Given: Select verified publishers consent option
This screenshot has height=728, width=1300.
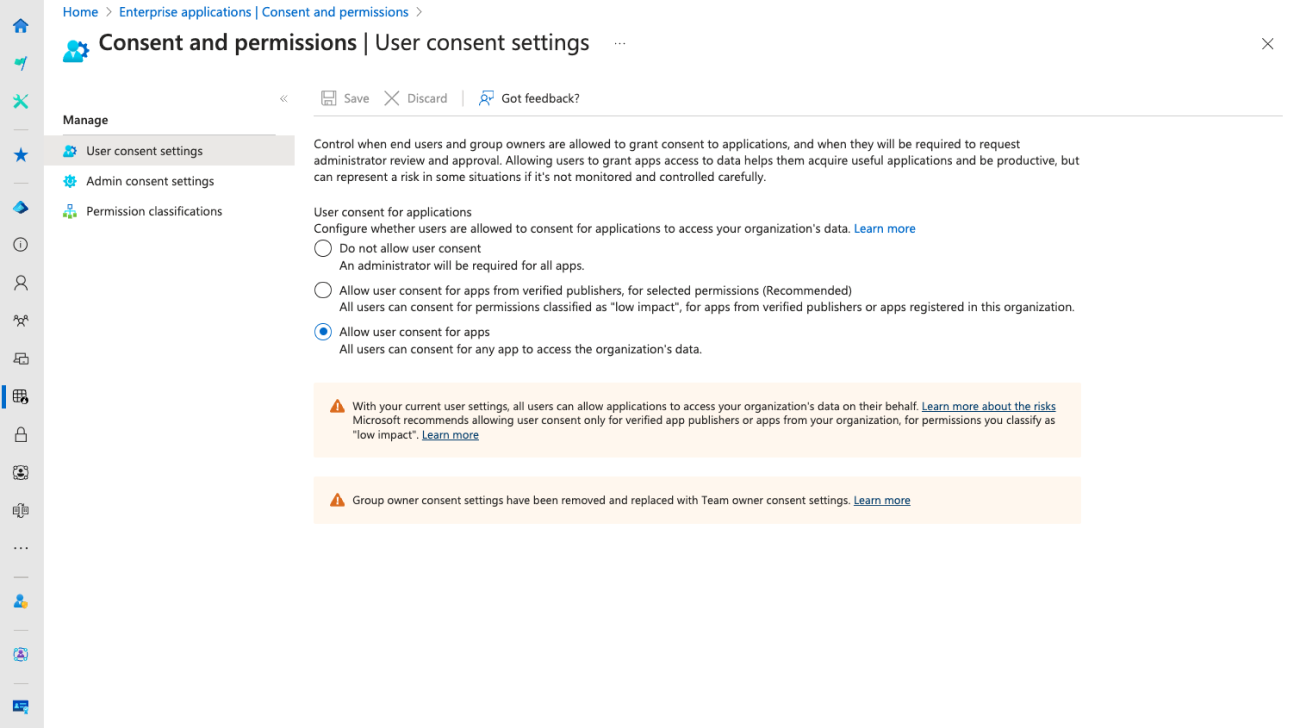Looking at the screenshot, I should 323,290.
